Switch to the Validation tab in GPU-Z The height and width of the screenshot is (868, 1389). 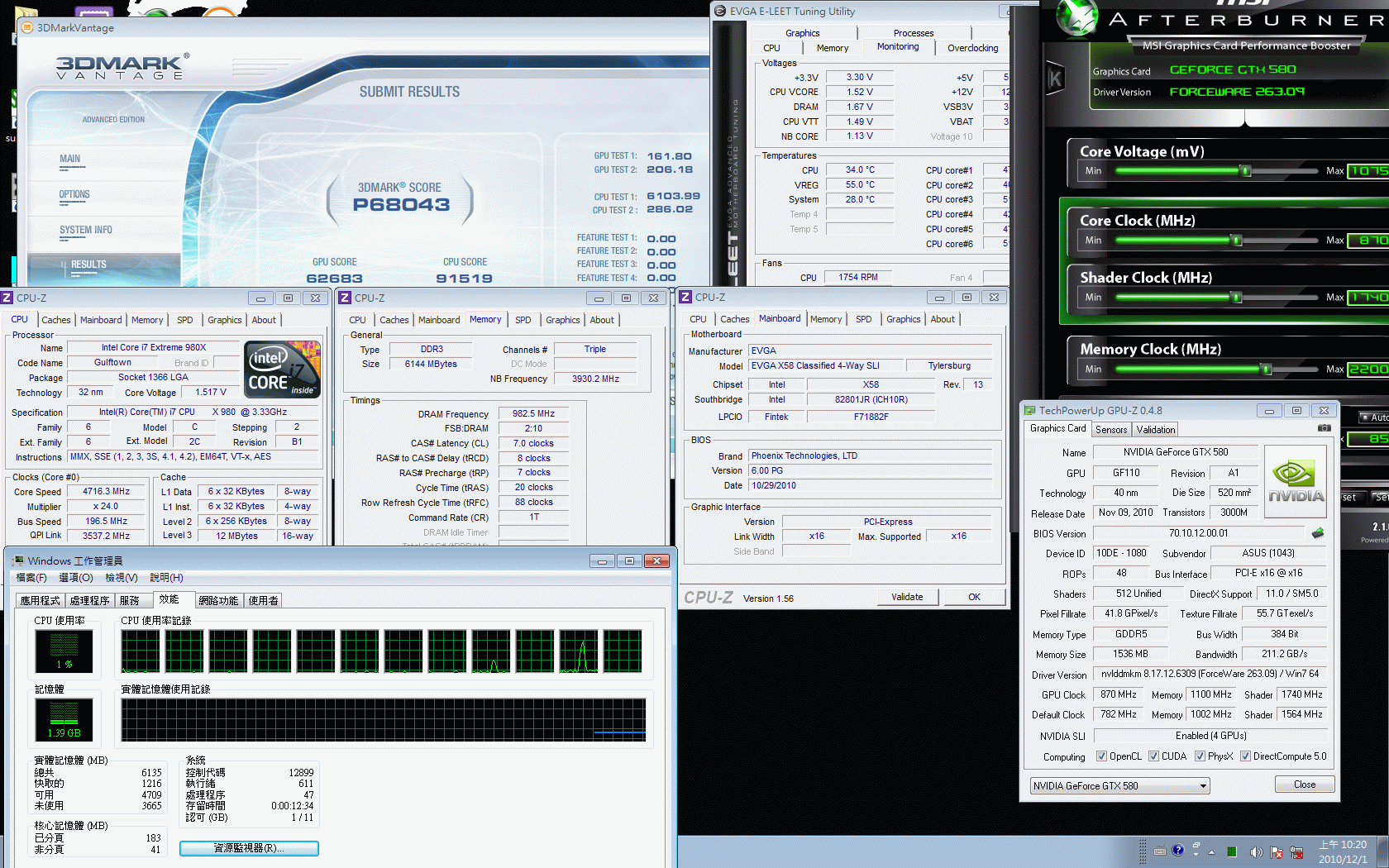(x=1155, y=430)
